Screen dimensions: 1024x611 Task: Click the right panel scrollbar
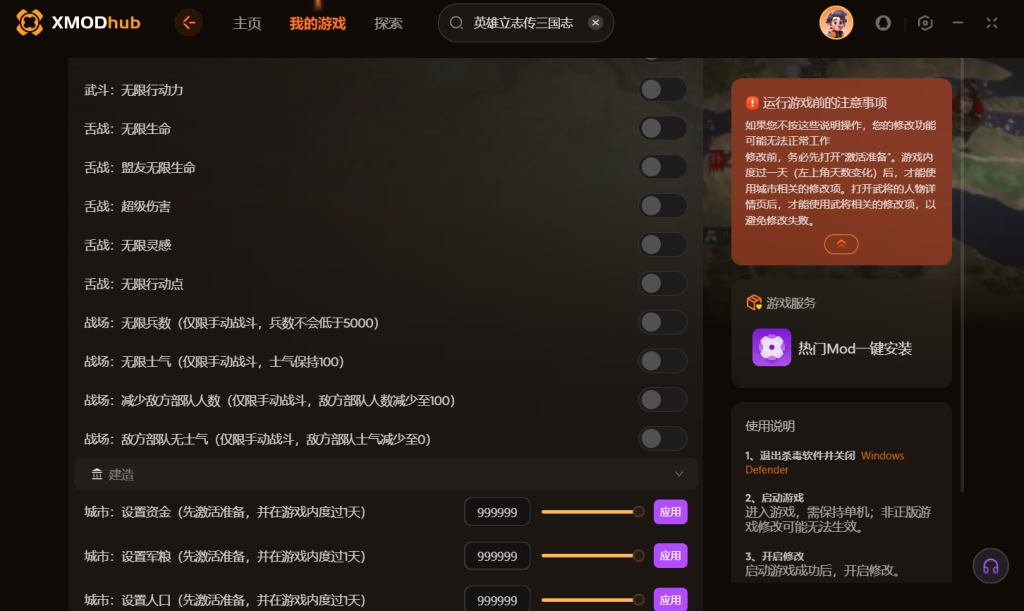962,274
